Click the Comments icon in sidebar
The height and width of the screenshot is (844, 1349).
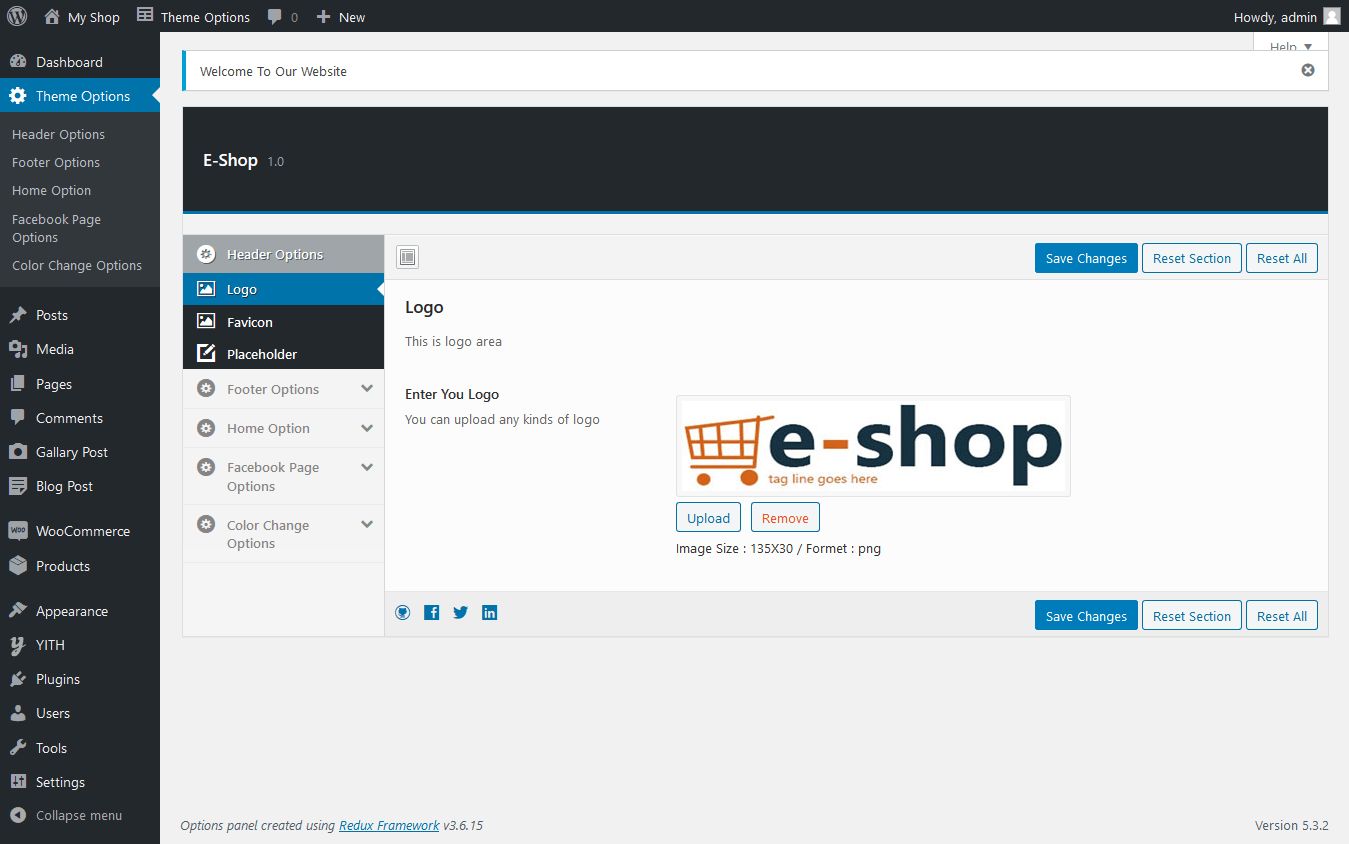point(18,418)
